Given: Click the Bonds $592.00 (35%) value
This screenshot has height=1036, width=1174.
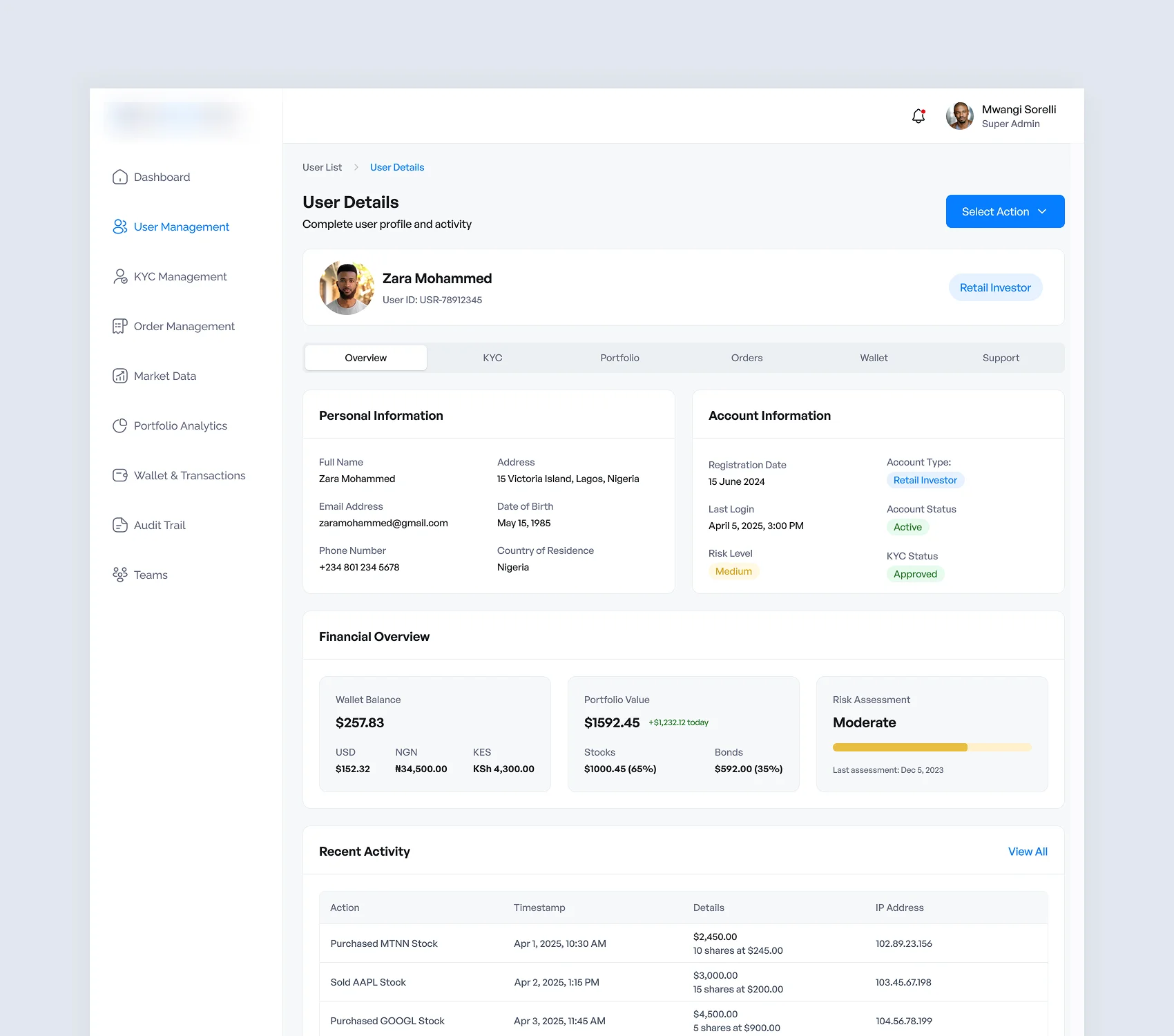Looking at the screenshot, I should click(x=749, y=769).
